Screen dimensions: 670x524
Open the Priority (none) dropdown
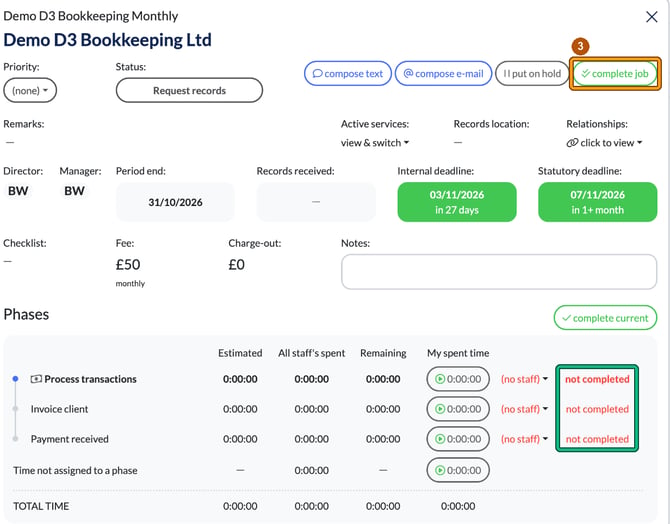coord(30,90)
